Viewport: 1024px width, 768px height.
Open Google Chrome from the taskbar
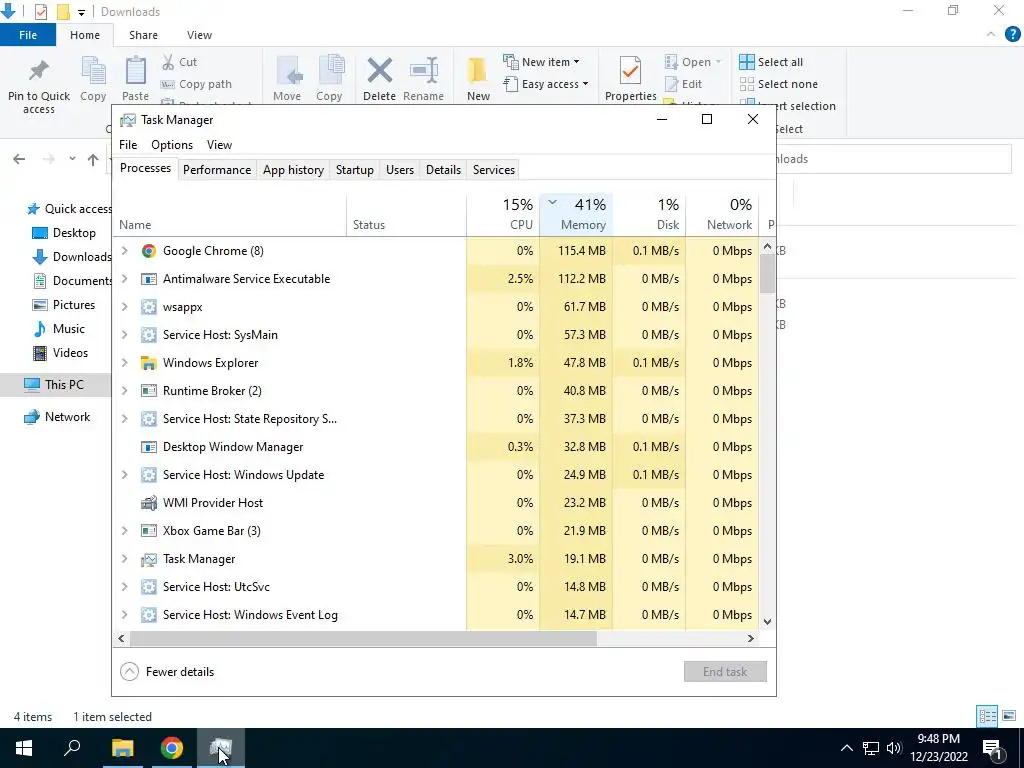click(172, 748)
